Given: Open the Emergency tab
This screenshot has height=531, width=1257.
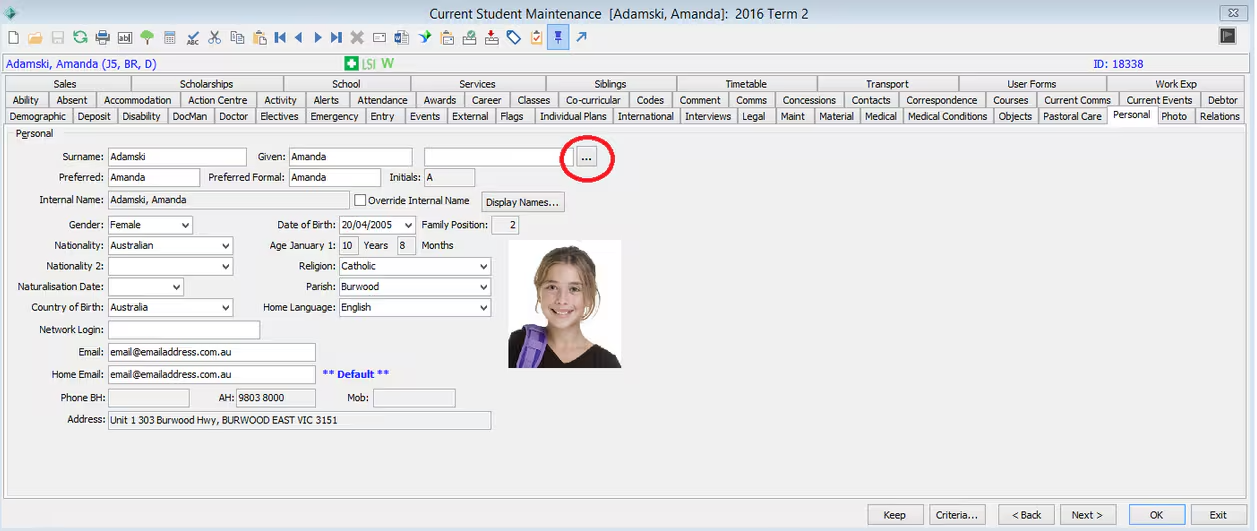Looking at the screenshot, I should (x=334, y=116).
